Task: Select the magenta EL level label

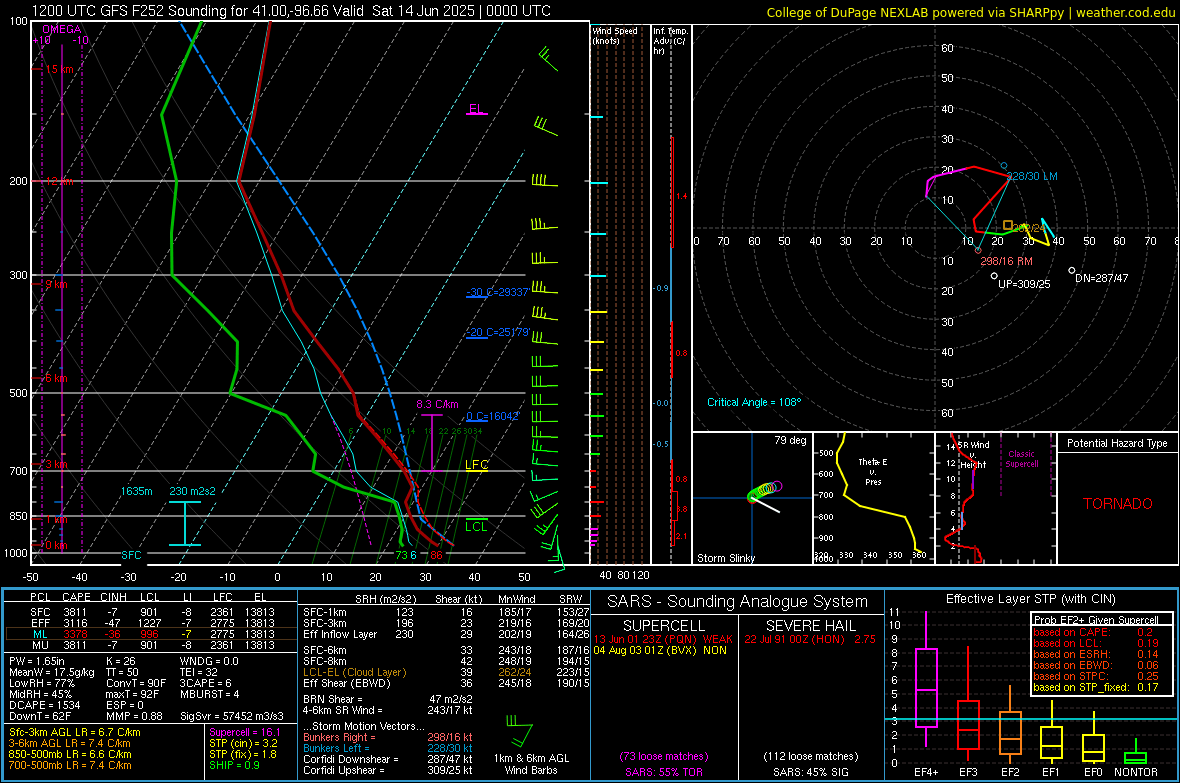Action: pos(476,108)
